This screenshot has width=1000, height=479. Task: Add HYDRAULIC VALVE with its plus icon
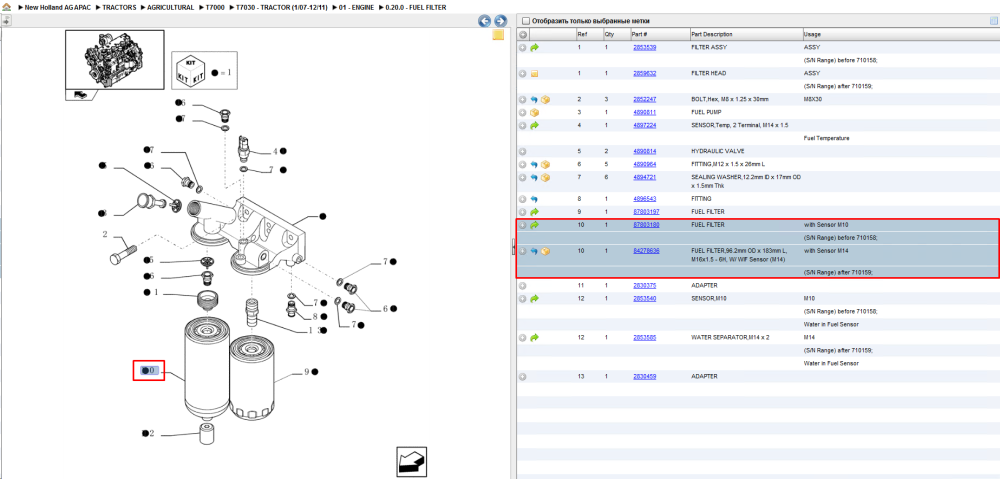click(x=522, y=151)
